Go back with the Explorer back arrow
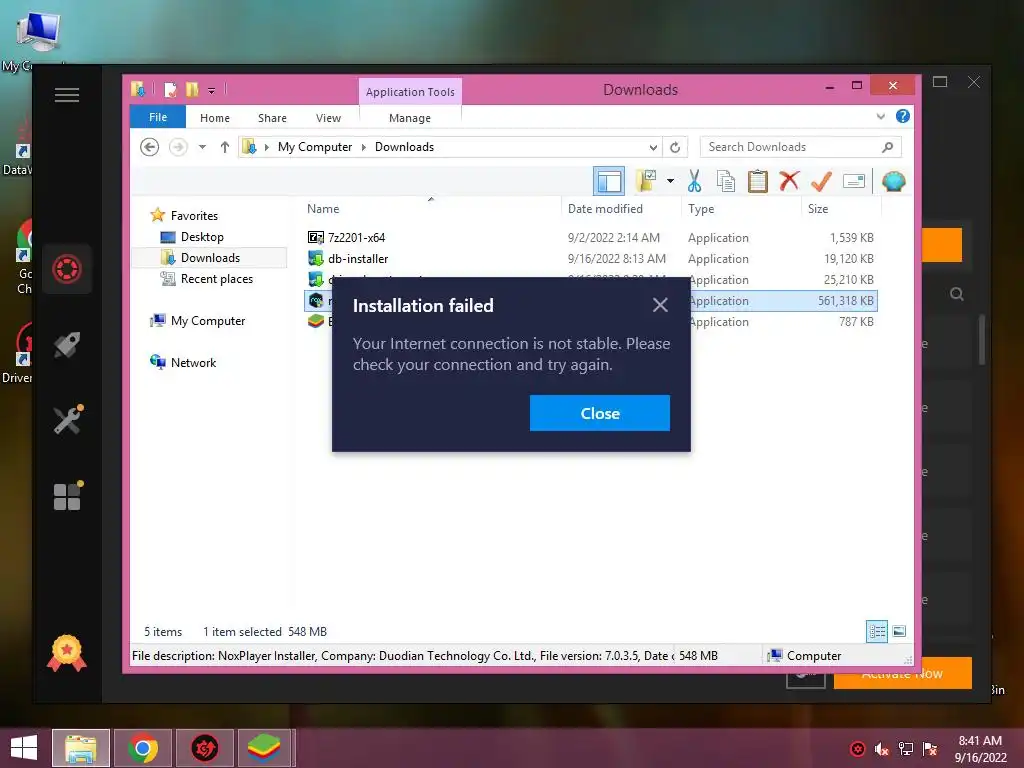This screenshot has height=768, width=1024. tap(150, 147)
